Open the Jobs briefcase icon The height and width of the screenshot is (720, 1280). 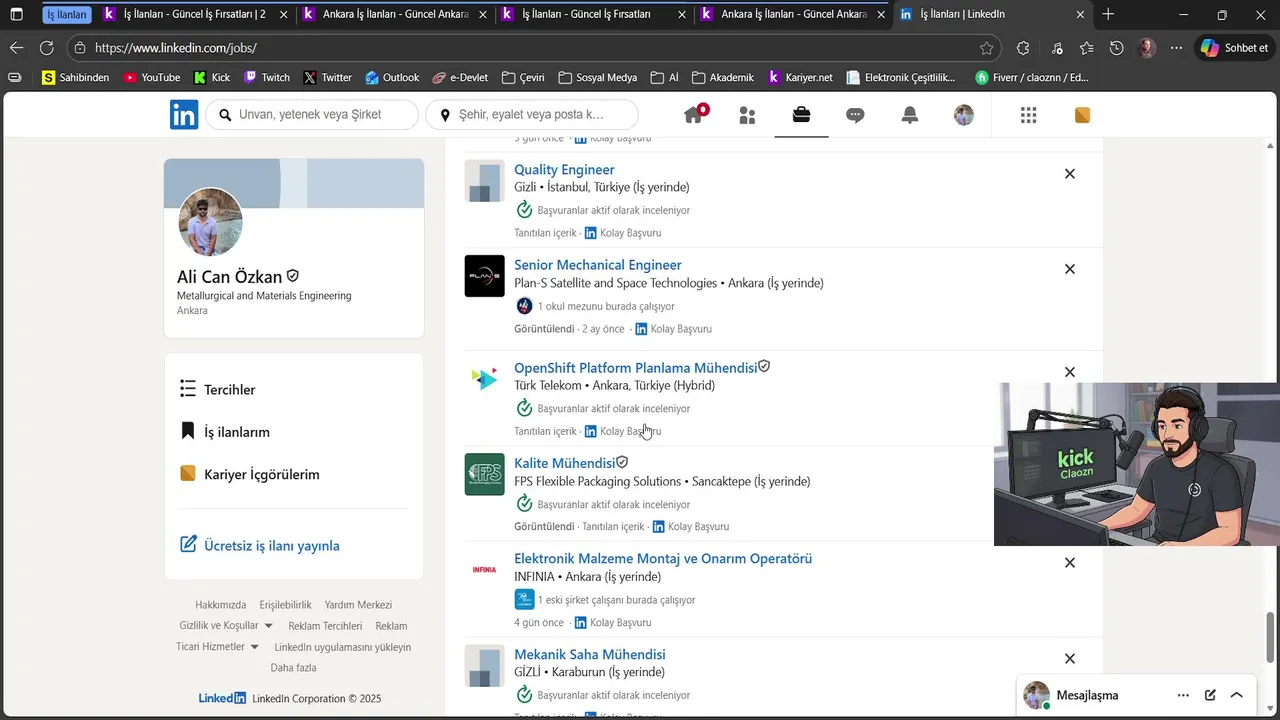[x=801, y=115]
